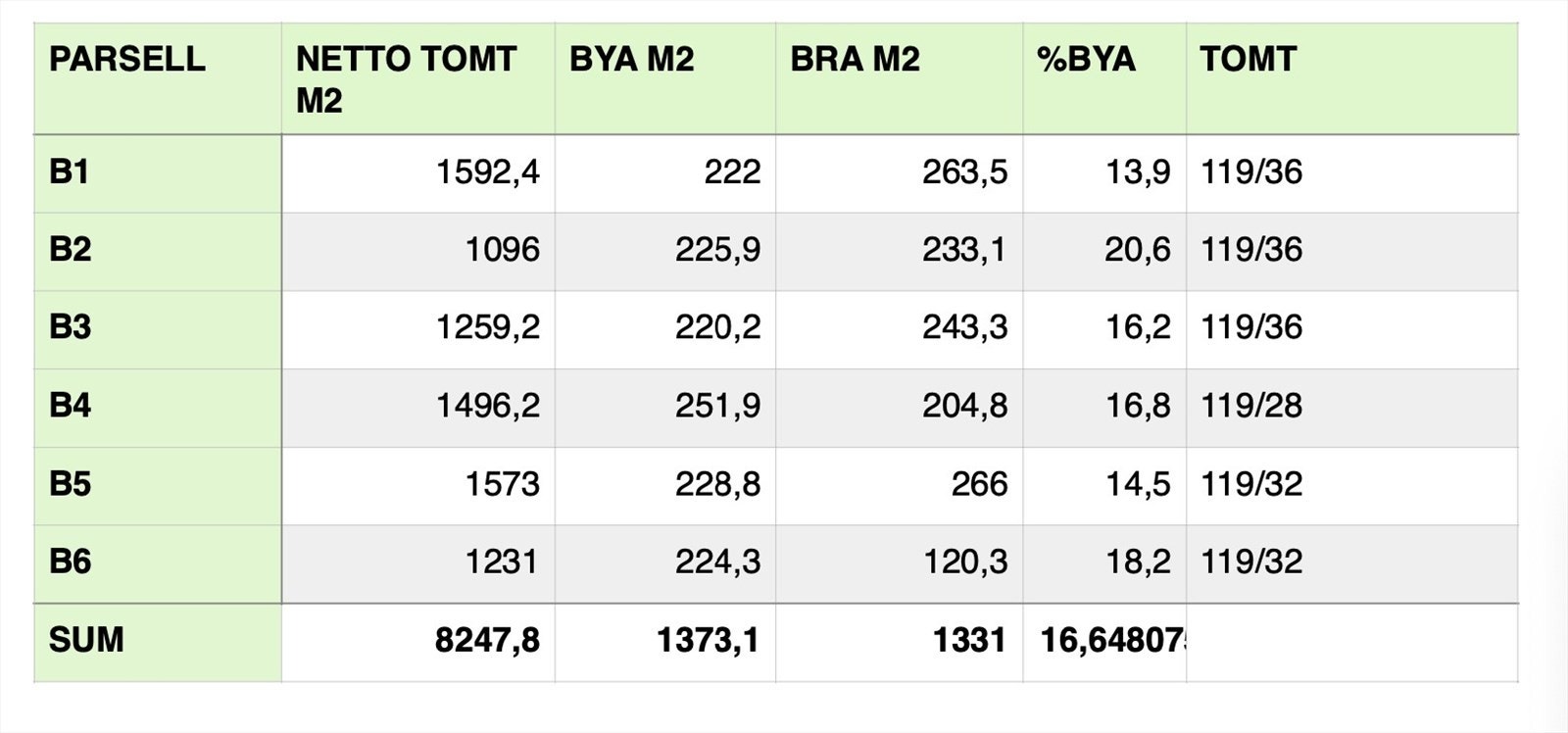Select the total netto tomt 8247,8
This screenshot has height=733, width=1568.
[487, 641]
